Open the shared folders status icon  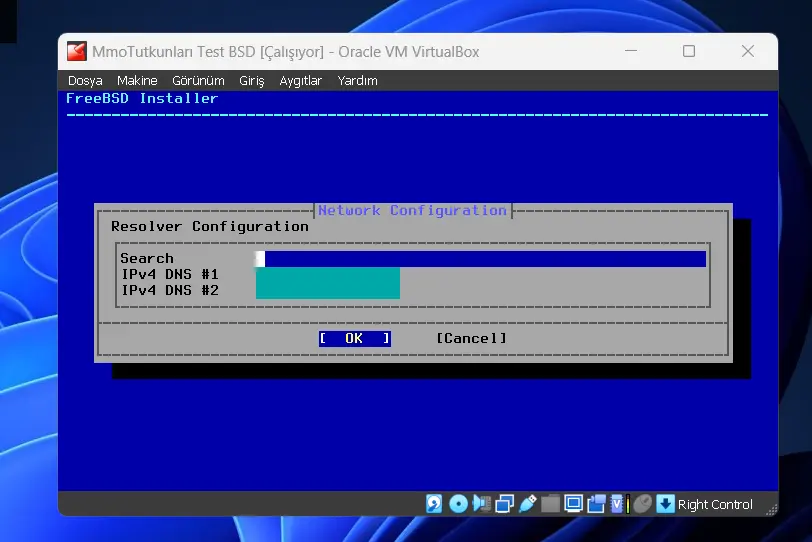[x=550, y=503]
